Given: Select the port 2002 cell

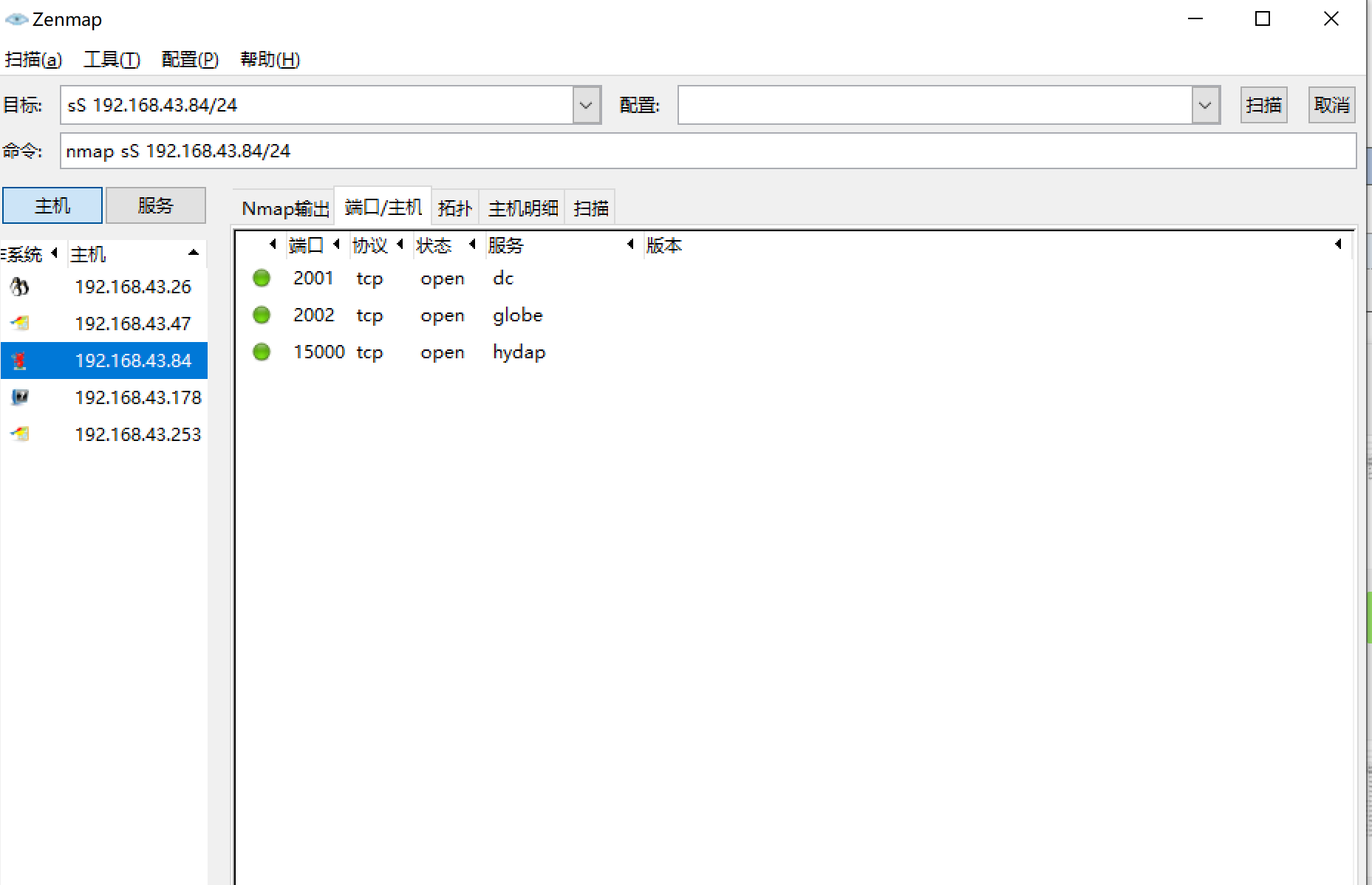Looking at the screenshot, I should pyautogui.click(x=313, y=315).
